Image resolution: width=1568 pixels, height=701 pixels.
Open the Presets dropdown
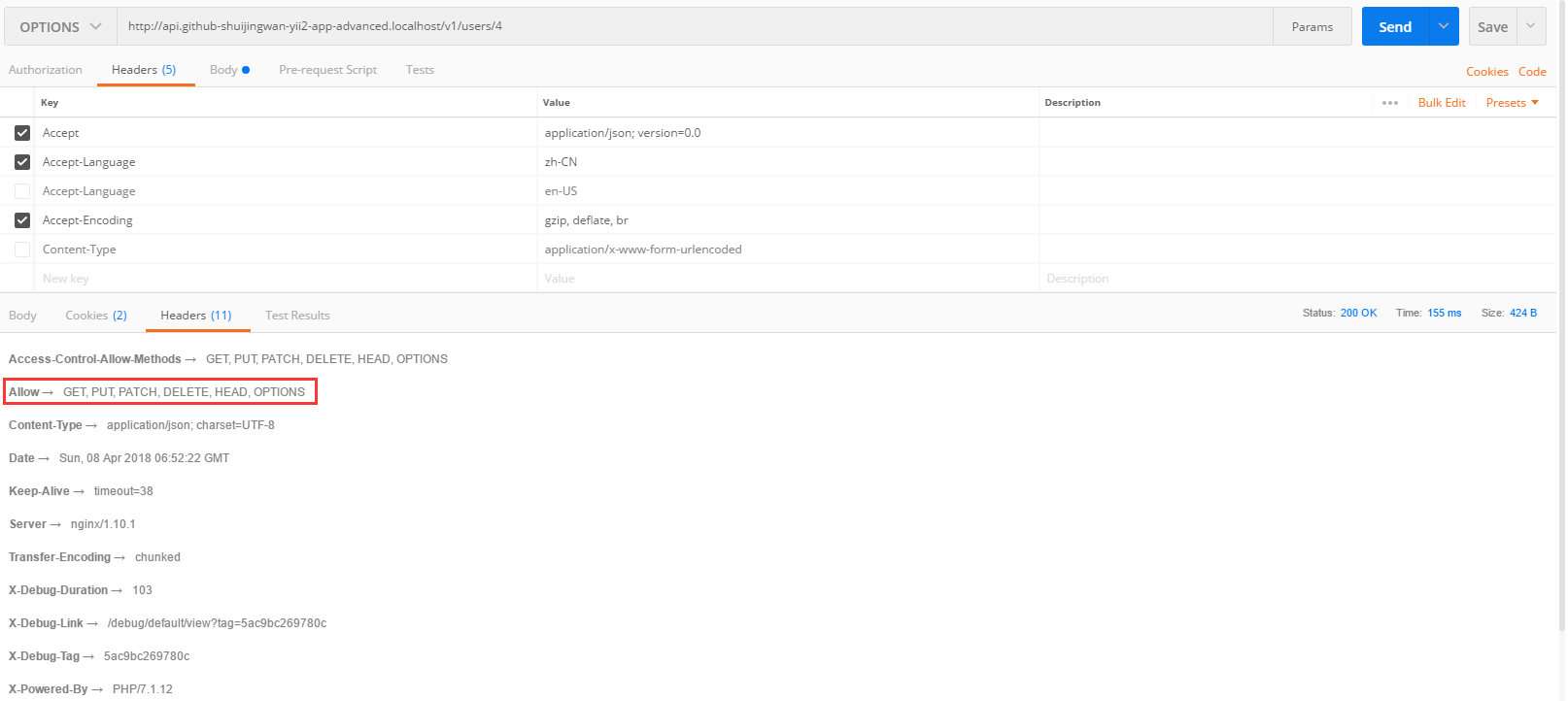click(1512, 103)
